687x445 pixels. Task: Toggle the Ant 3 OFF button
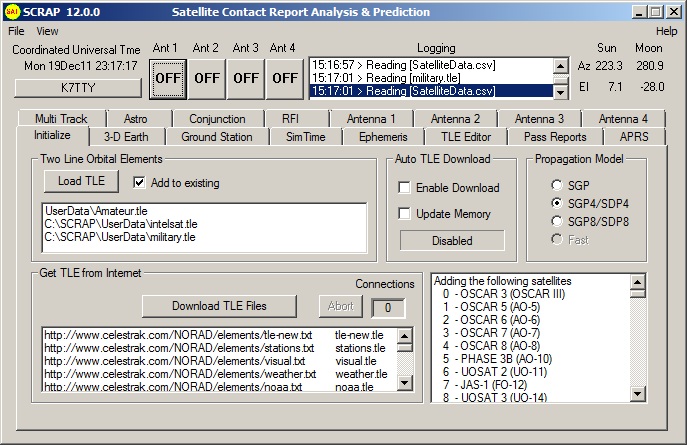tap(246, 79)
